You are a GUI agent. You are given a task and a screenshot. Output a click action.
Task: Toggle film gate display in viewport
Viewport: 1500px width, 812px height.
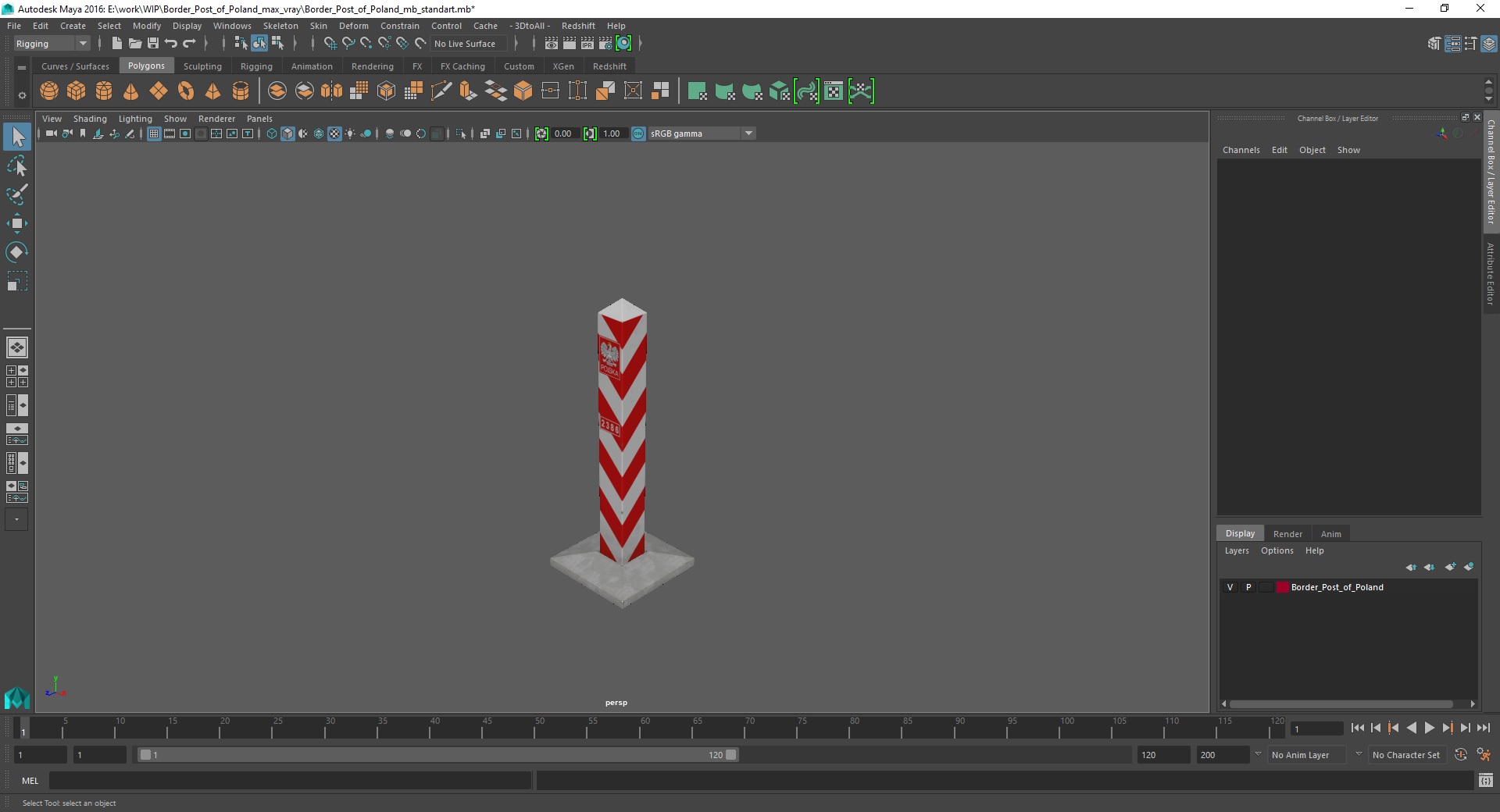(x=170, y=134)
